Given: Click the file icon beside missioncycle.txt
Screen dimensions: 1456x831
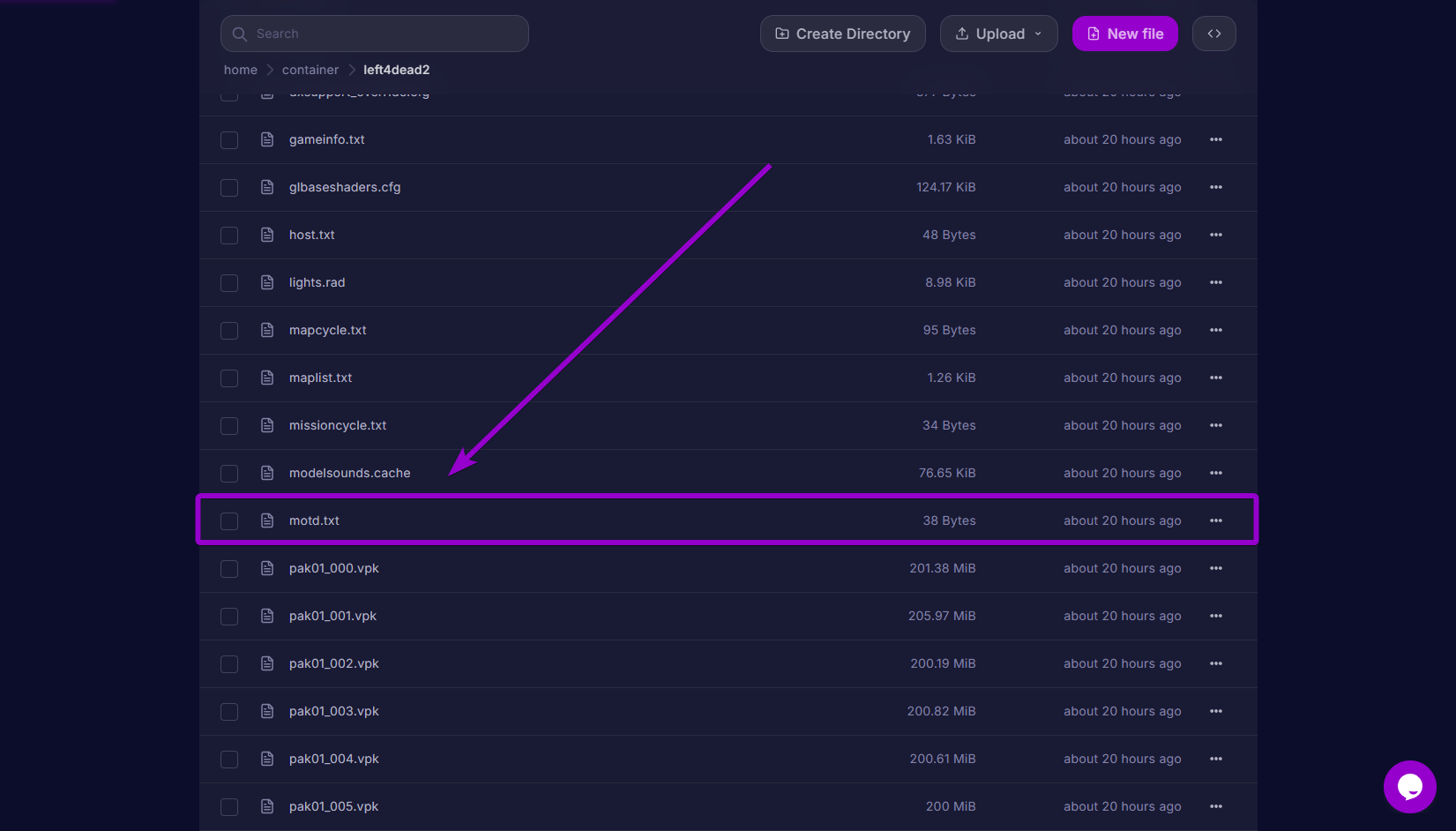Looking at the screenshot, I should (267, 425).
